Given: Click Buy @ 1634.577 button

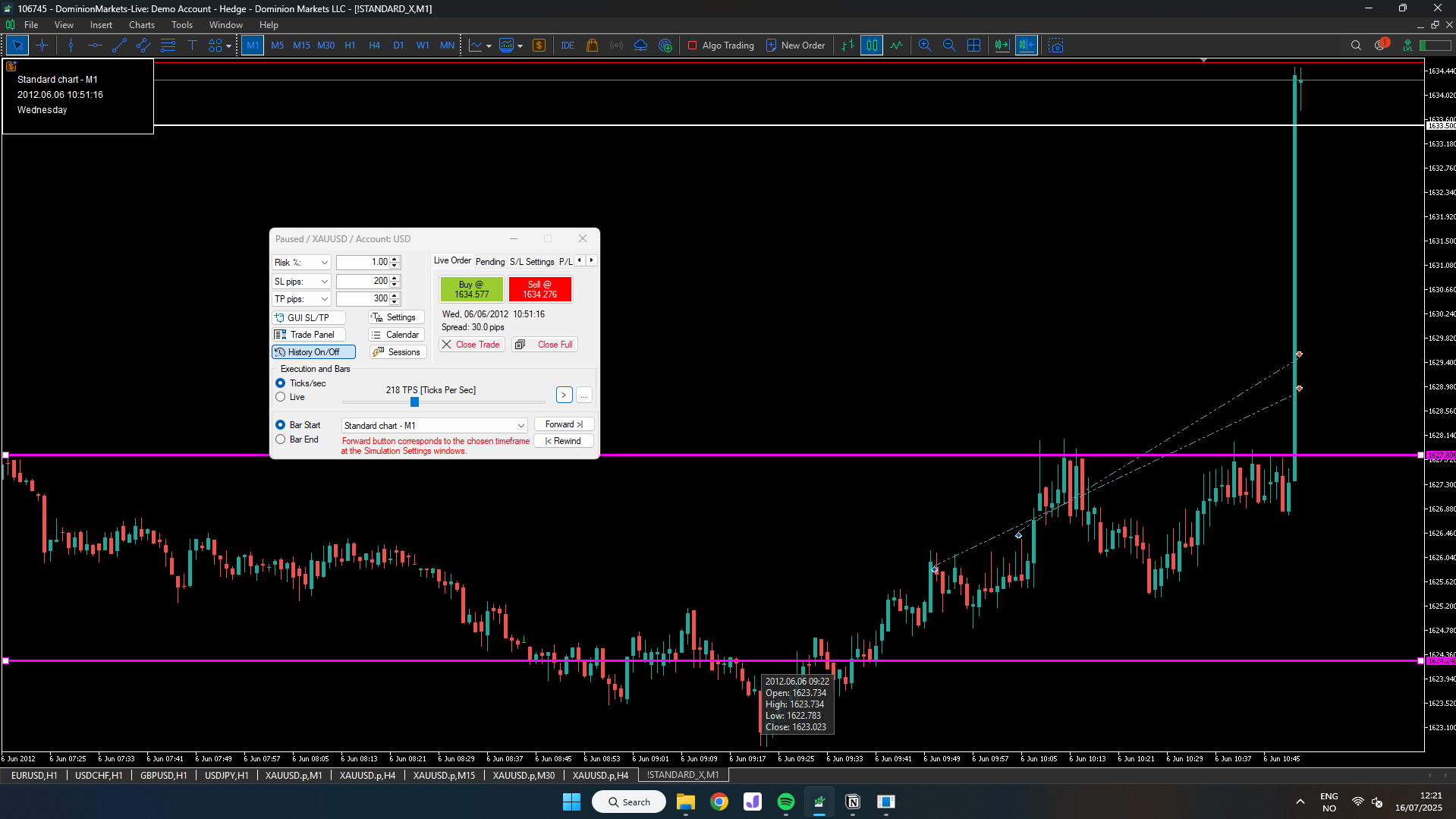Looking at the screenshot, I should [472, 289].
